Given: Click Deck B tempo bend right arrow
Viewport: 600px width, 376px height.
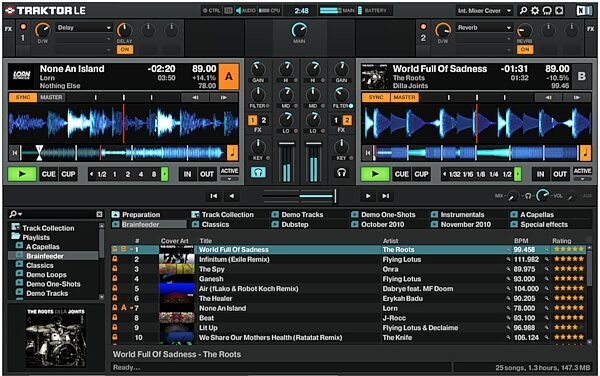Looking at the screenshot, I should (x=577, y=98).
